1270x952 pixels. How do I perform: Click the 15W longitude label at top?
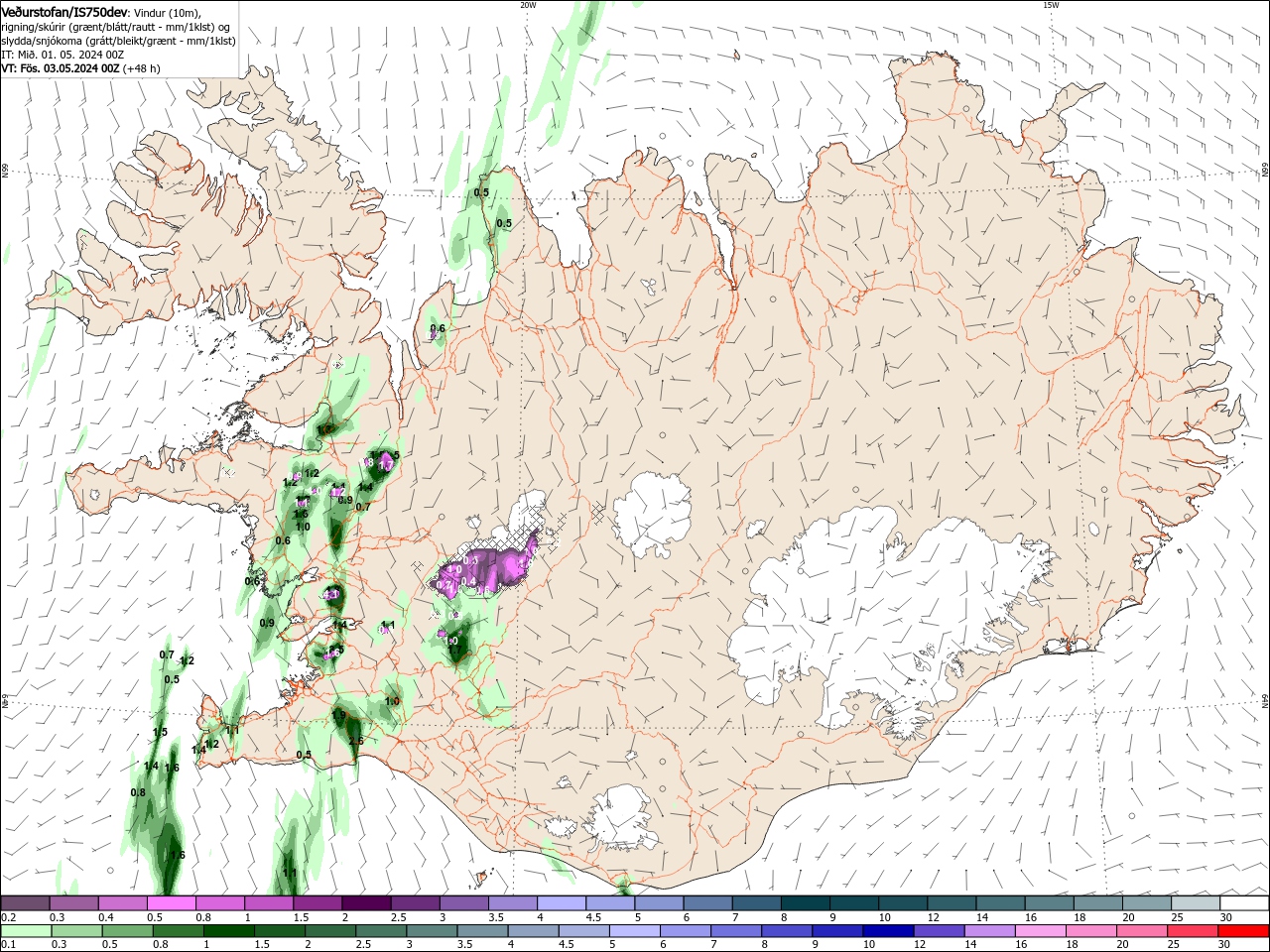click(x=1050, y=5)
